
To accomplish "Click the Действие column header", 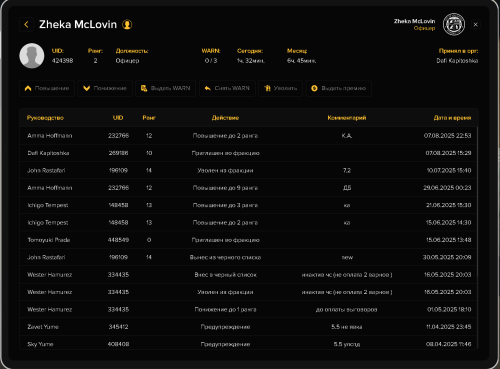I will click(x=225, y=118).
